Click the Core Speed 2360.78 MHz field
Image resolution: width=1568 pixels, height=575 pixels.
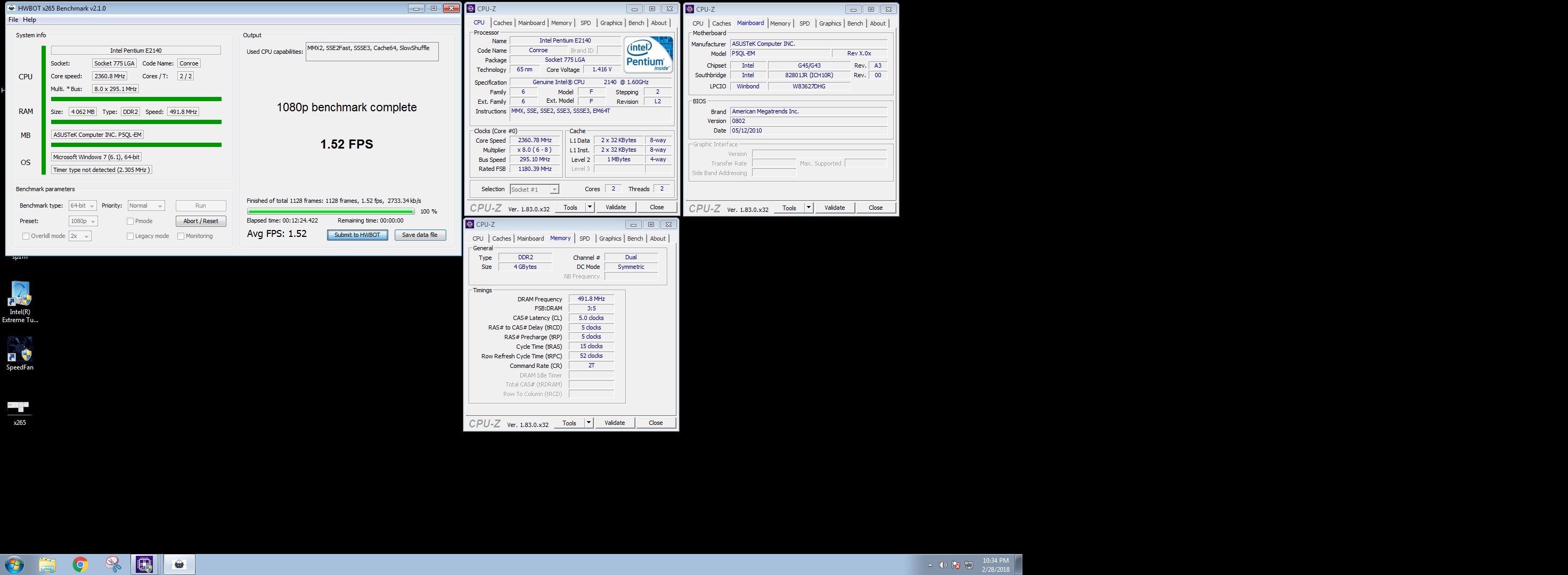(534, 141)
